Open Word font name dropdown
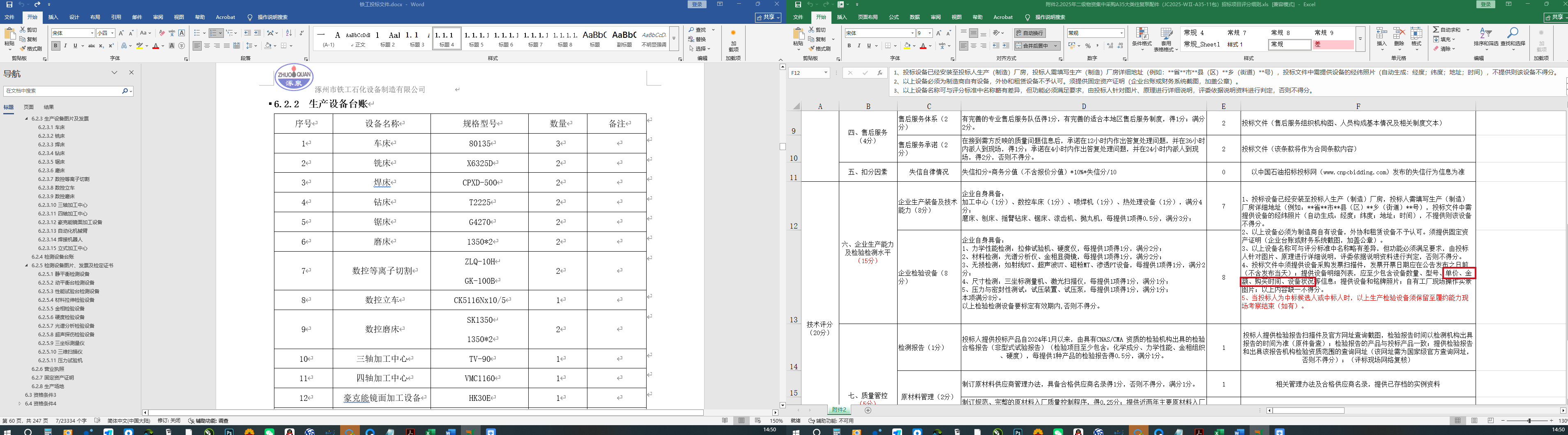The height and width of the screenshot is (435, 1568). pos(92,33)
